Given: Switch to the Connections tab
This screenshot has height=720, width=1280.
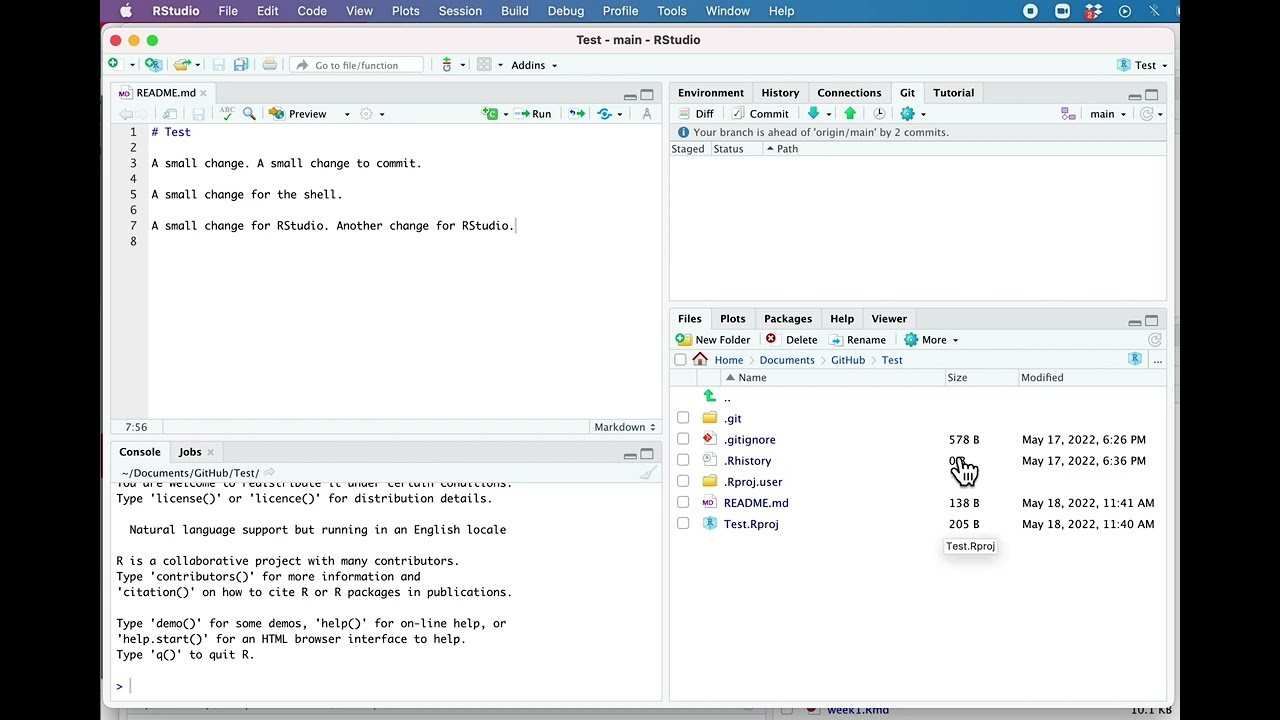Looking at the screenshot, I should tap(849, 93).
